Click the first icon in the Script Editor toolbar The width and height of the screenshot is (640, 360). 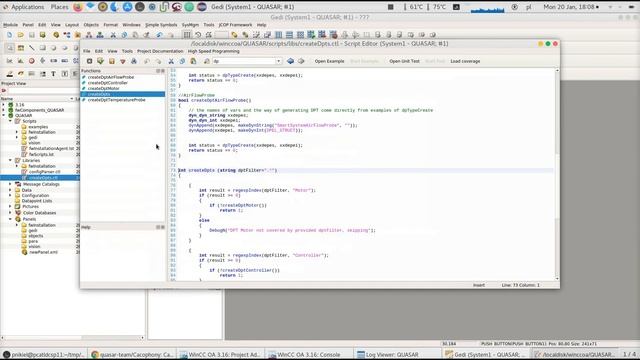tap(89, 61)
